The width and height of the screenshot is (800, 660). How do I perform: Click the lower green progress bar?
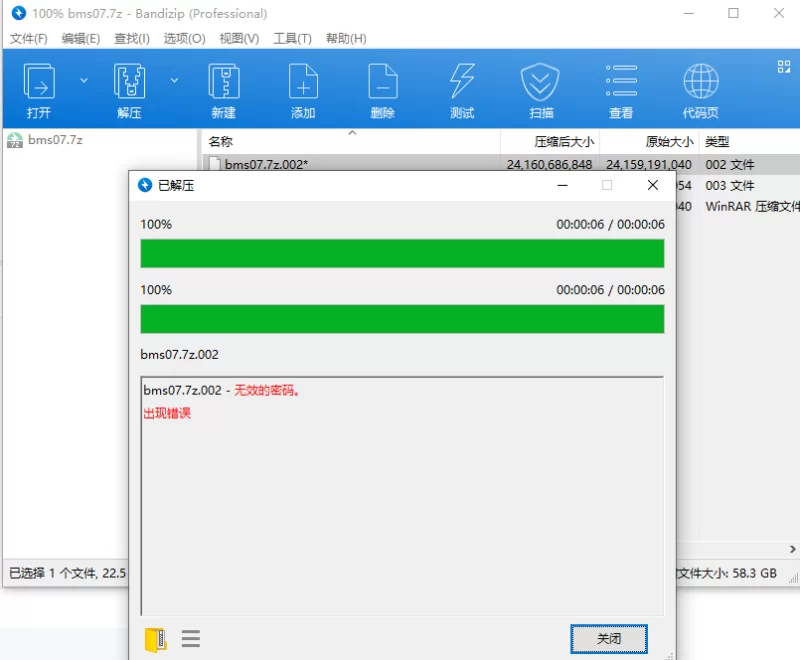point(402,319)
